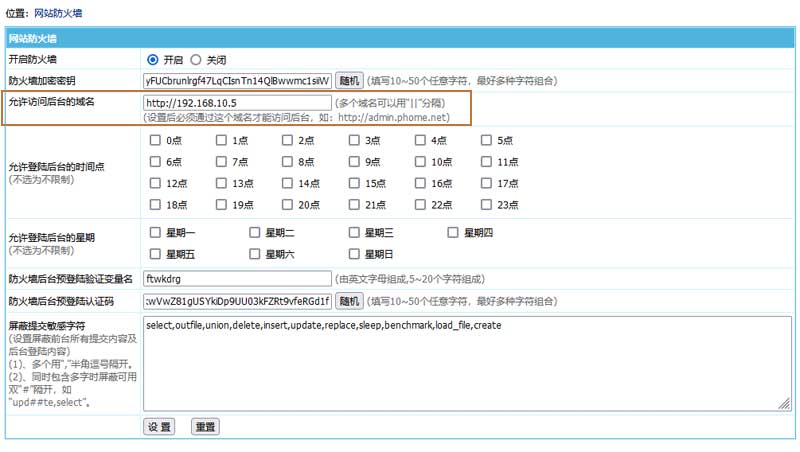The image size is (800, 452).
Task: Check the 星期一 weekday checkbox
Action: [x=156, y=232]
